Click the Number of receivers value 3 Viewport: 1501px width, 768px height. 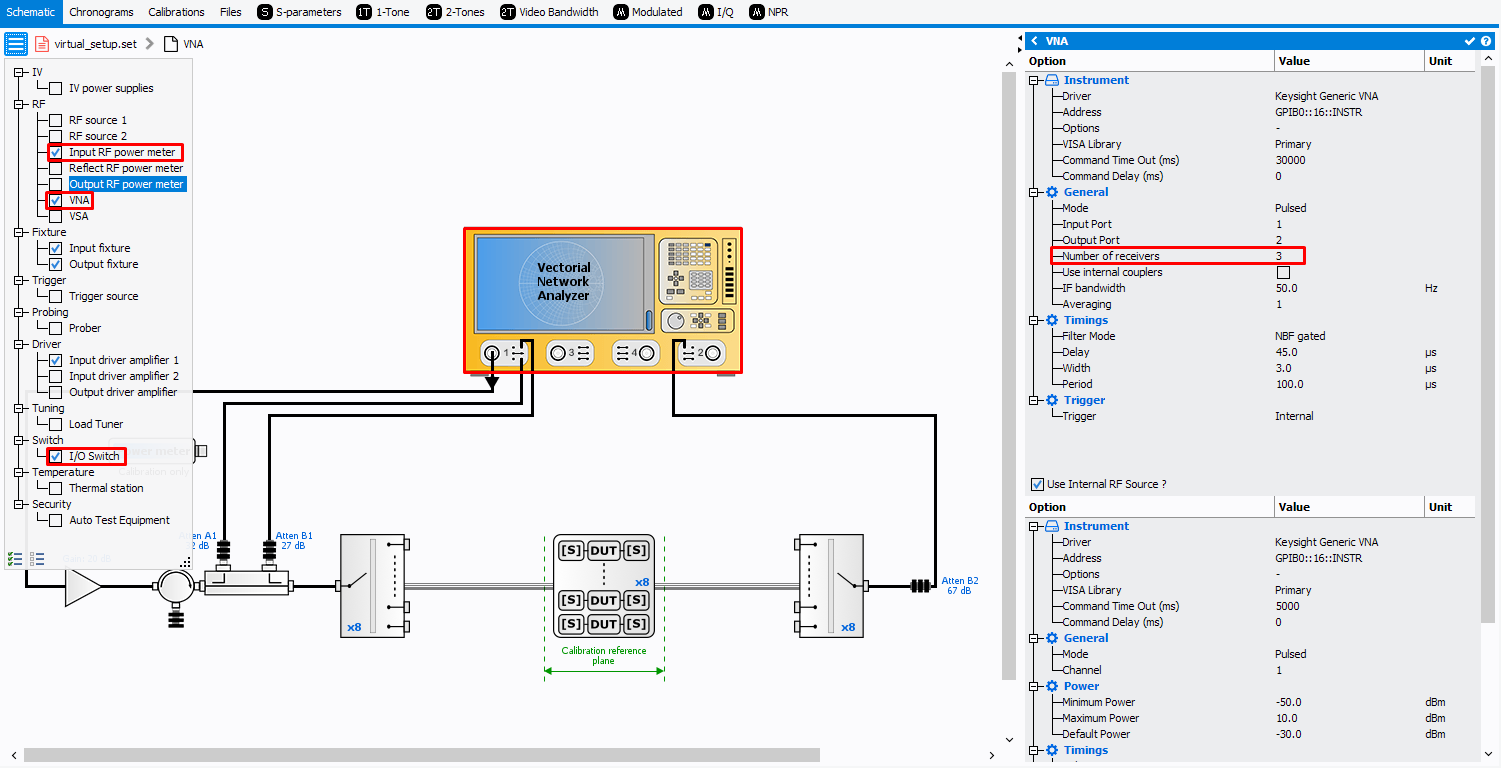point(1278,256)
